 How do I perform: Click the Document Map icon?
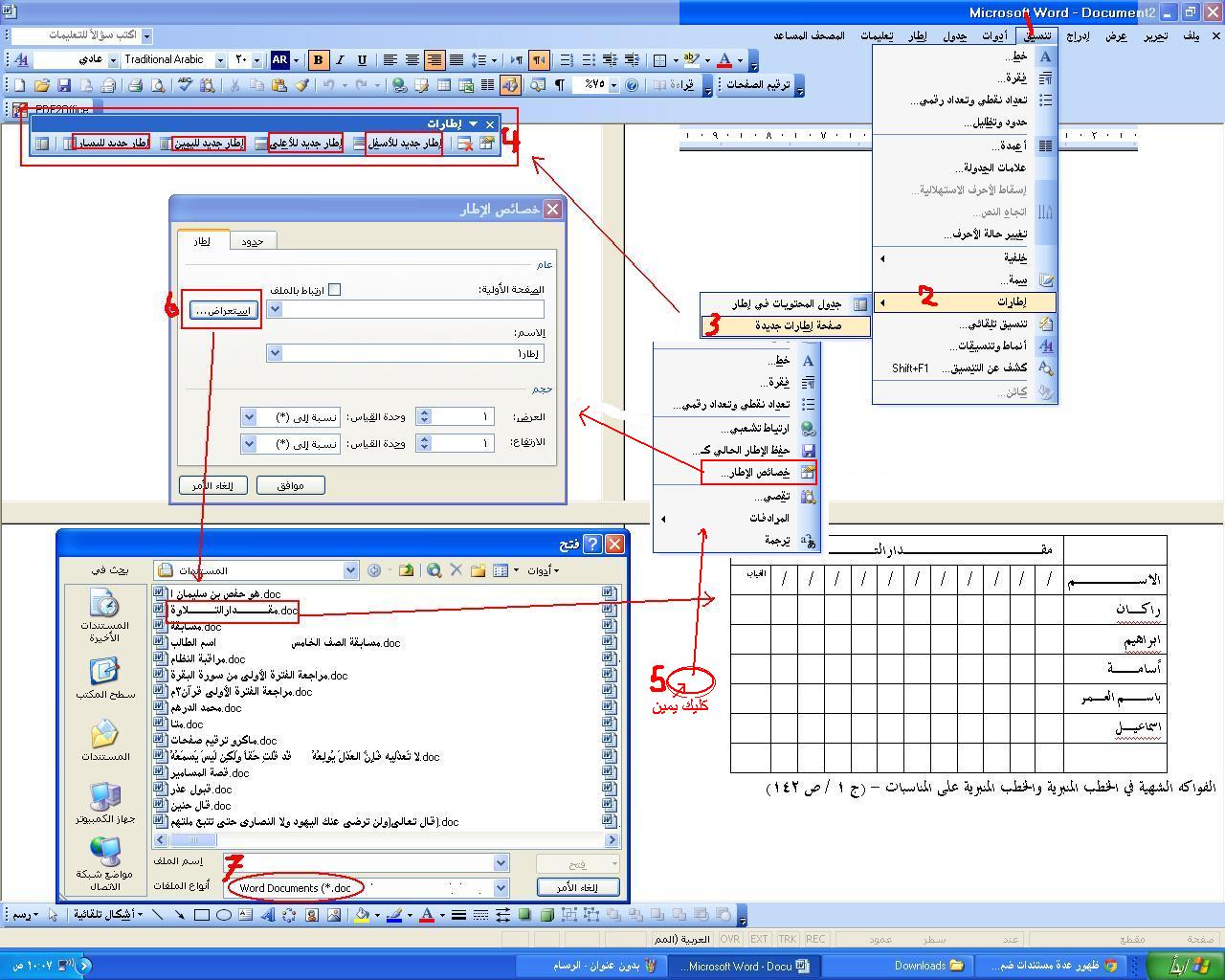click(x=537, y=85)
